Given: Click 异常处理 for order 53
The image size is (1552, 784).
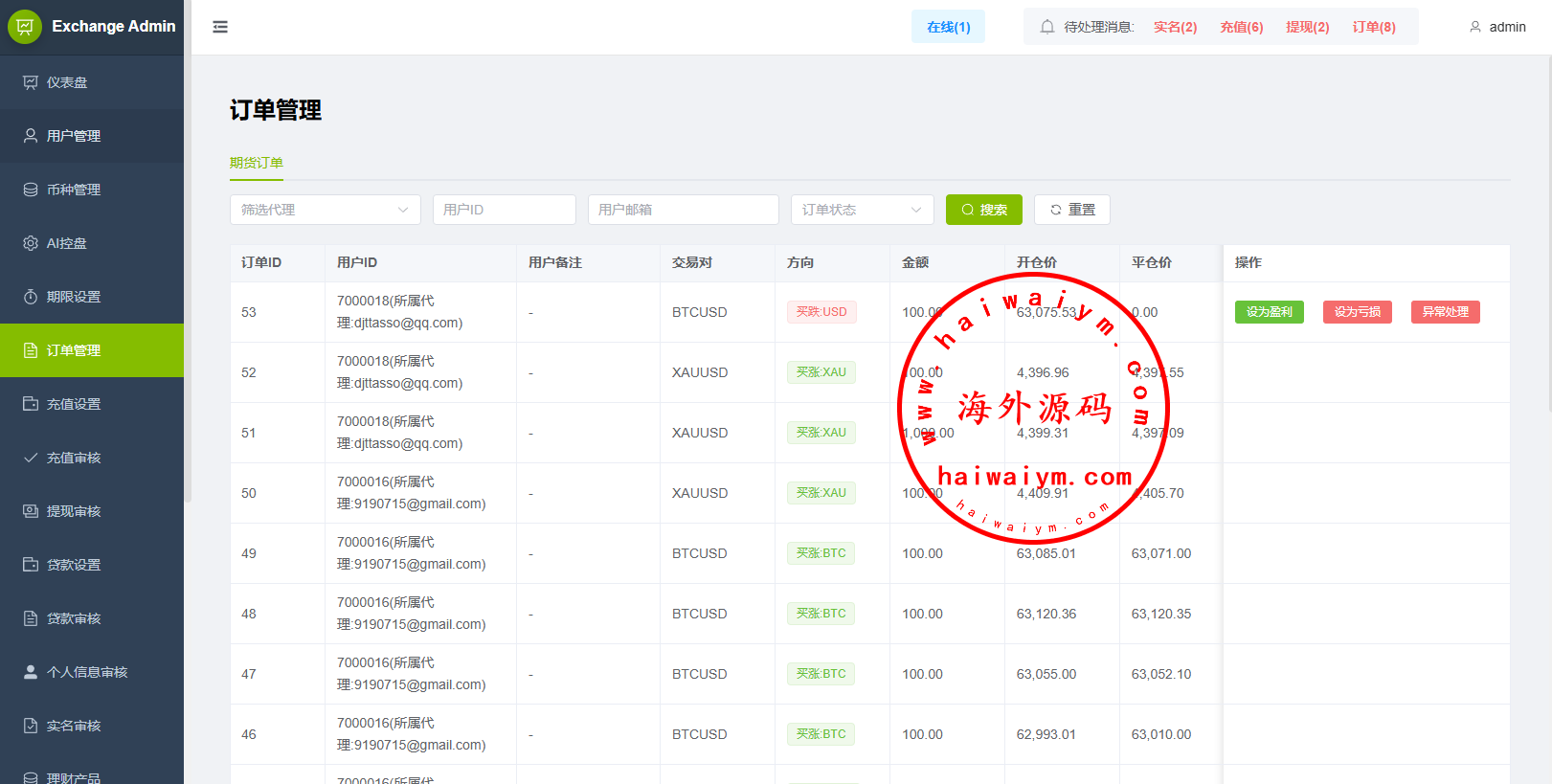Looking at the screenshot, I should 1446,312.
